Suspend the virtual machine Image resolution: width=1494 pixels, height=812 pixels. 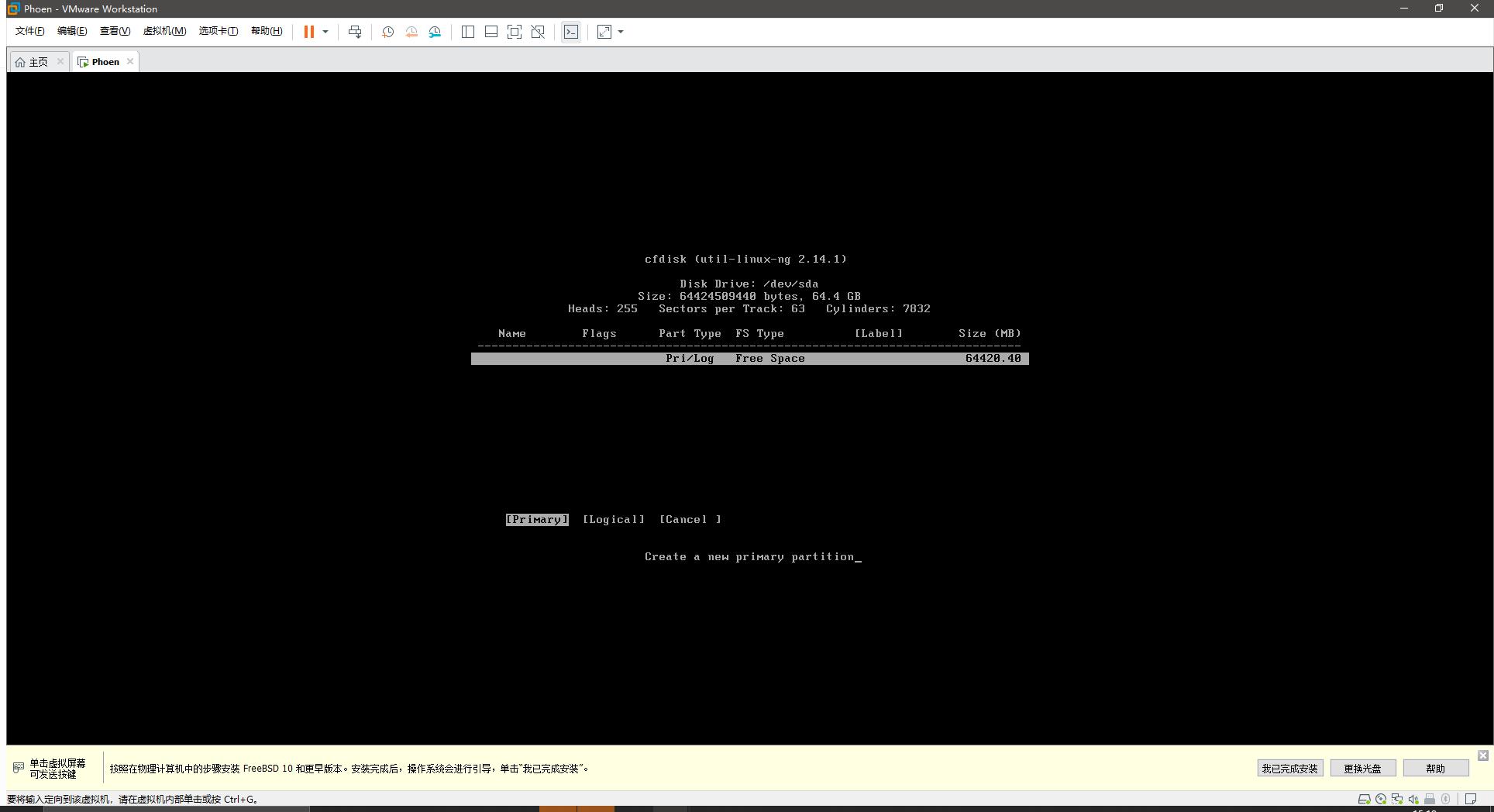(309, 32)
